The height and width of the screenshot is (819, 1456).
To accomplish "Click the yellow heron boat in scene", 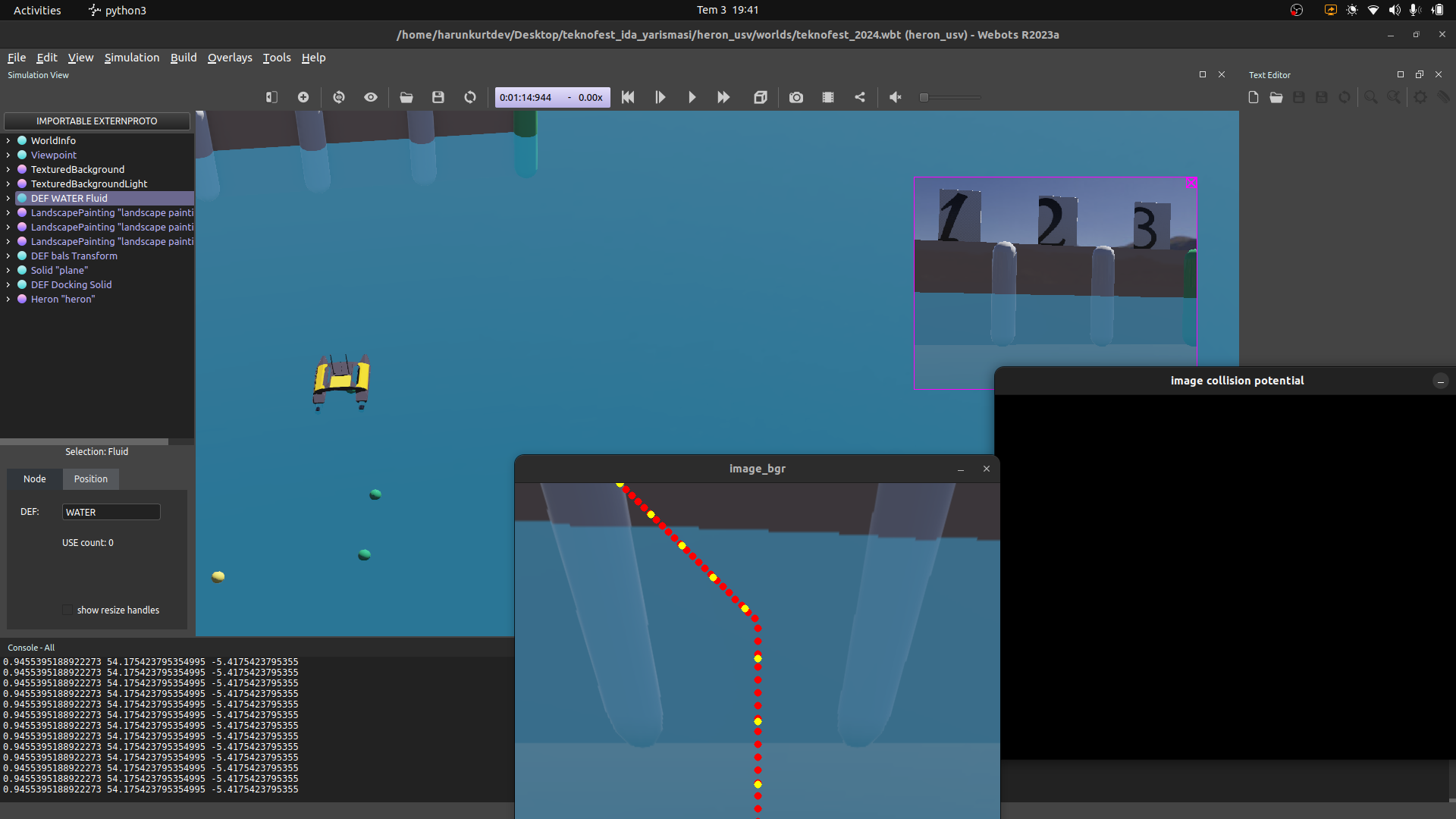I will click(341, 381).
